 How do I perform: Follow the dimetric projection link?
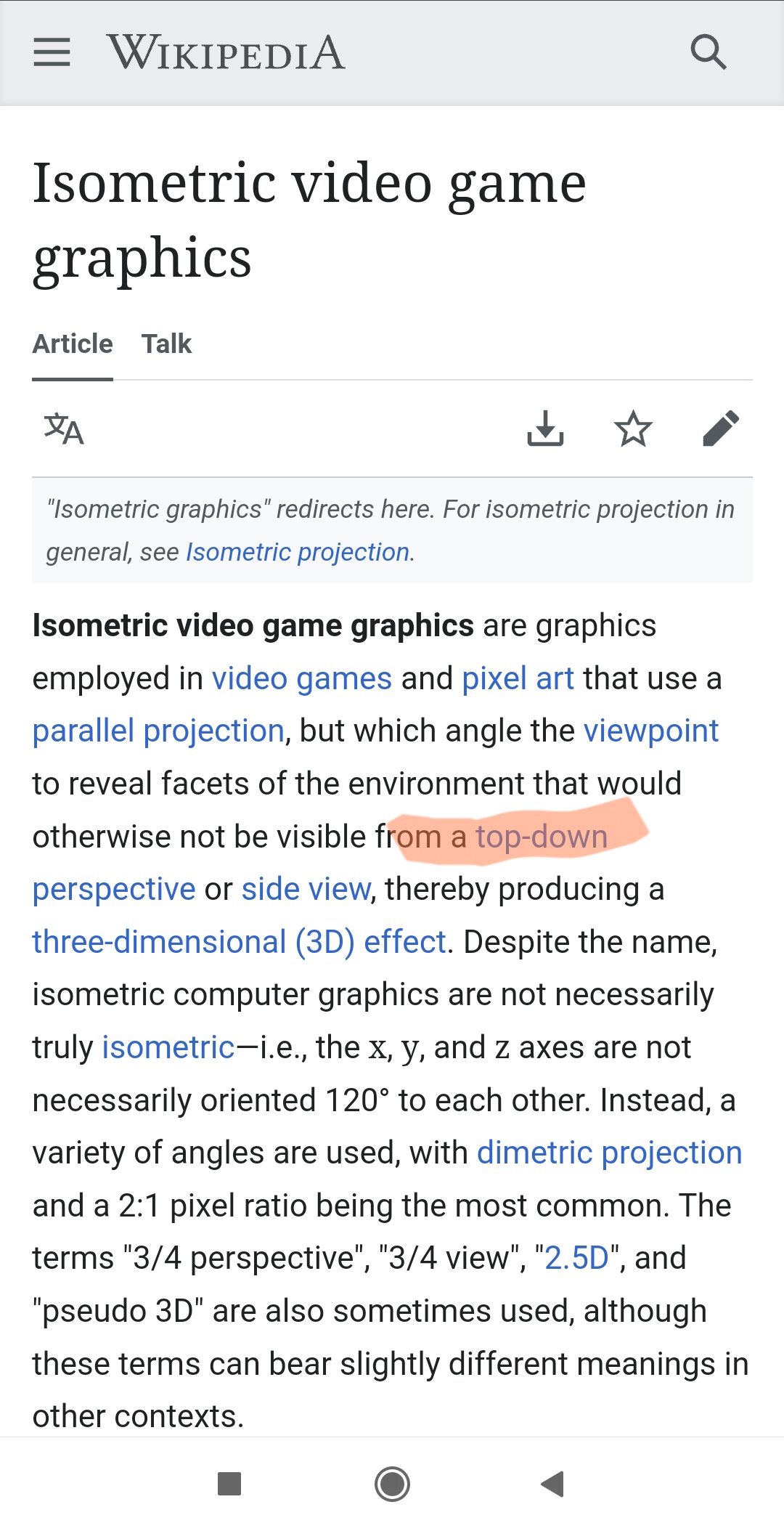pyautogui.click(x=609, y=1153)
